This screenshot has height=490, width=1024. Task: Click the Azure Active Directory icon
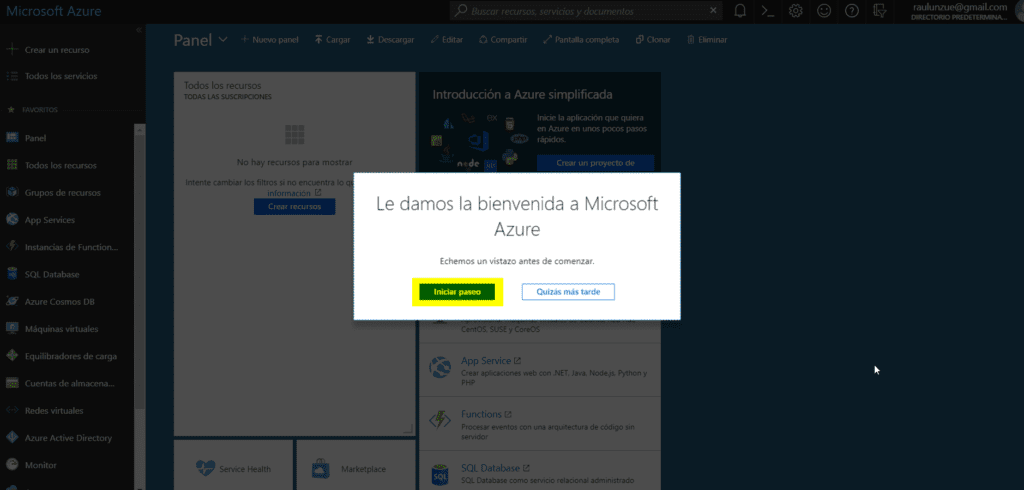12,438
